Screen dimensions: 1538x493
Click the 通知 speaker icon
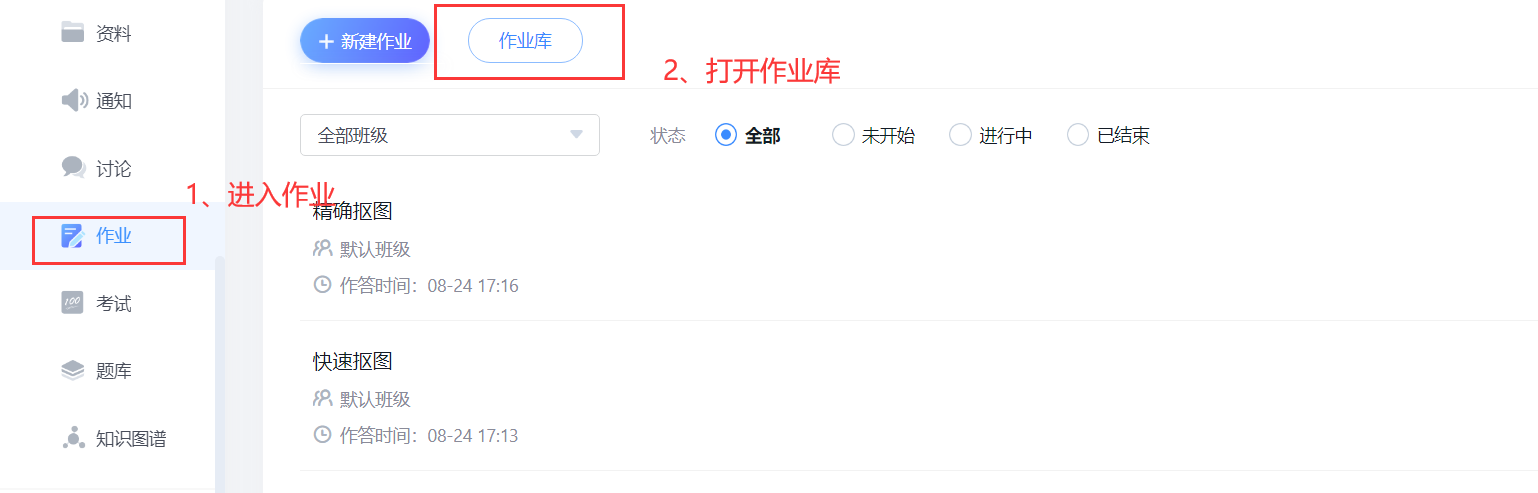click(75, 100)
